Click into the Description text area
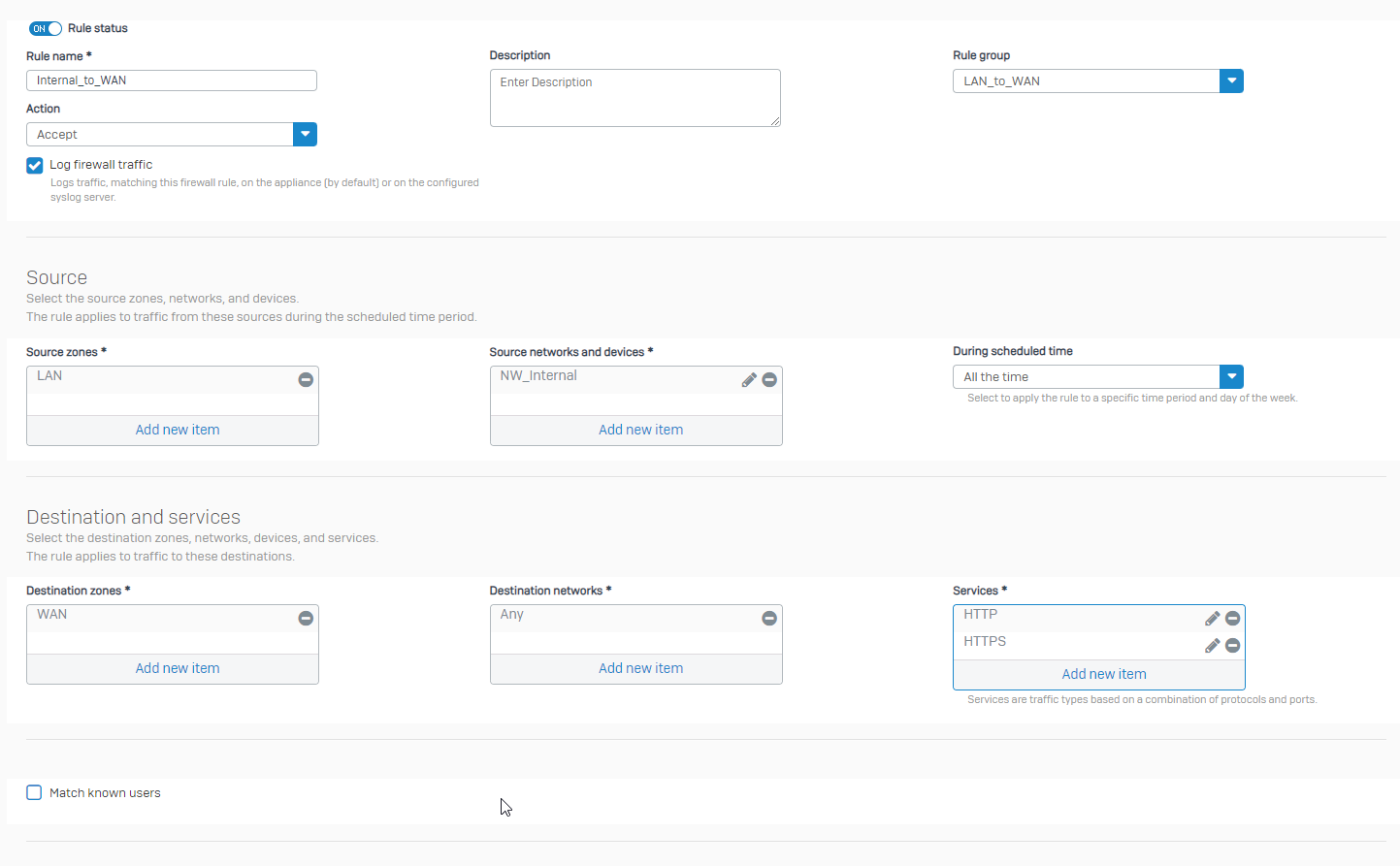The height and width of the screenshot is (866, 1400). [x=635, y=97]
